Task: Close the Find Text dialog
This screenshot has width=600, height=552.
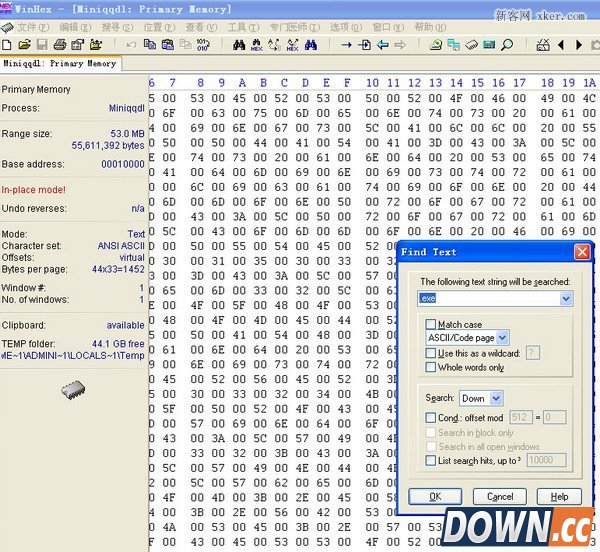Action: (x=581, y=252)
